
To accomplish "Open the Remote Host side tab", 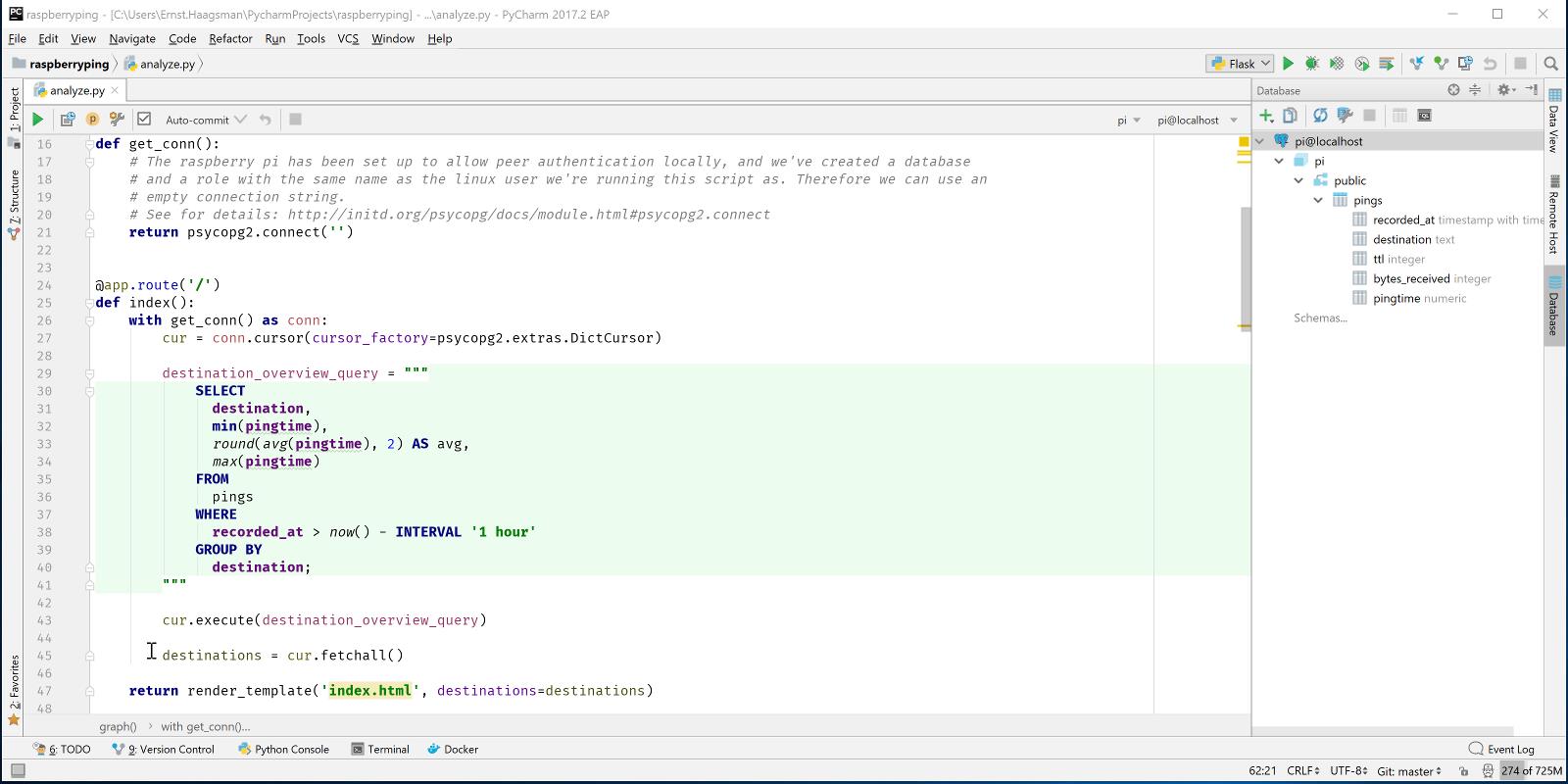I will [1554, 215].
